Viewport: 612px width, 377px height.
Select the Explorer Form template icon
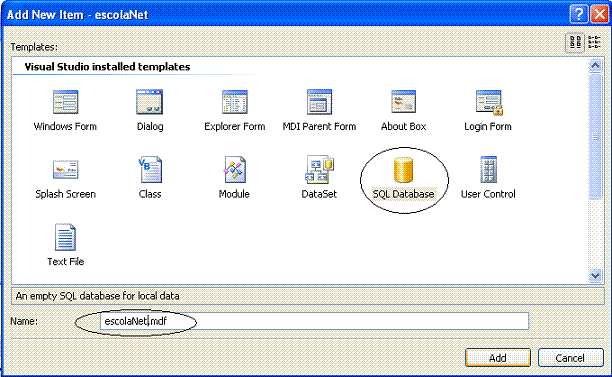[235, 102]
